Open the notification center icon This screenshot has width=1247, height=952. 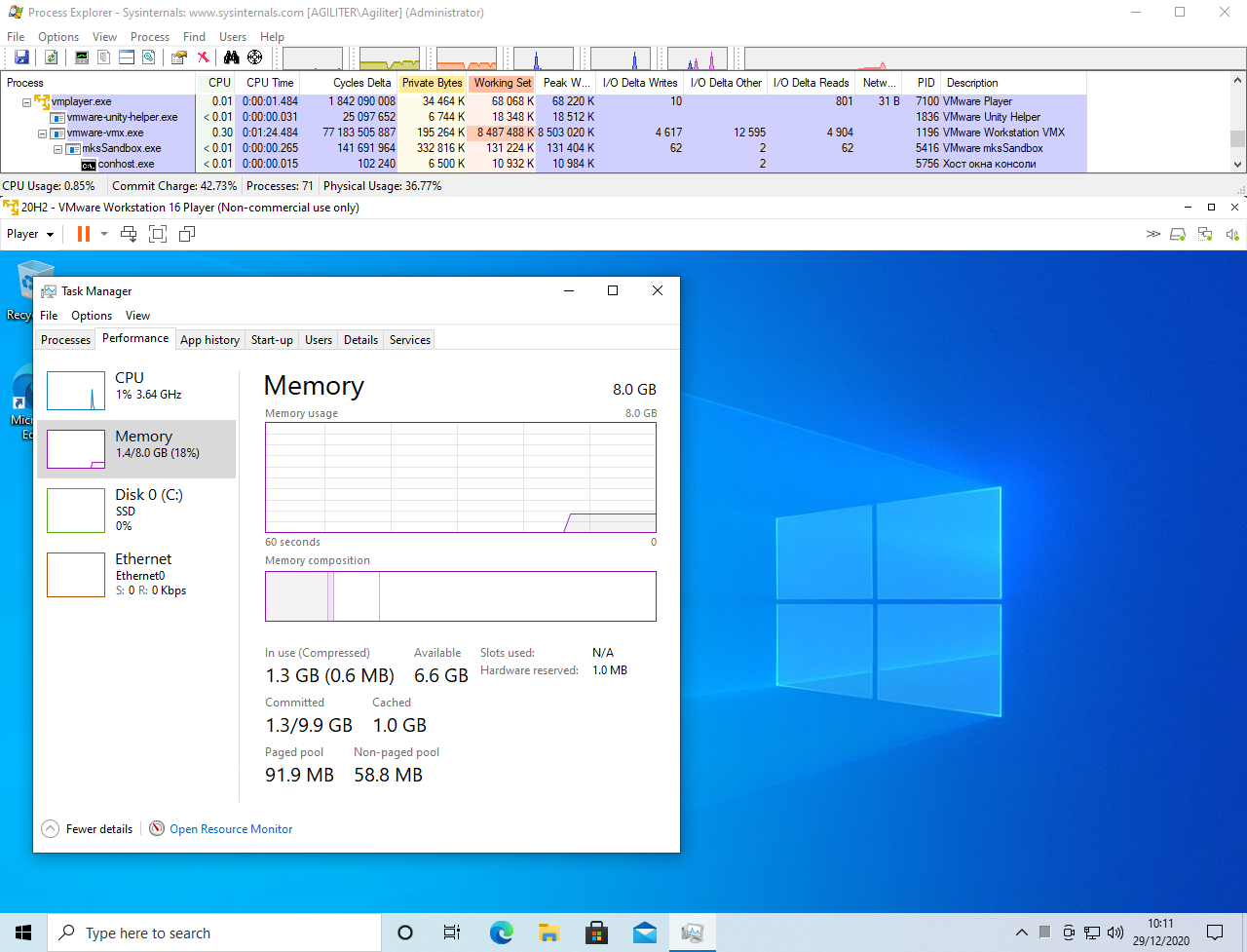[1215, 933]
